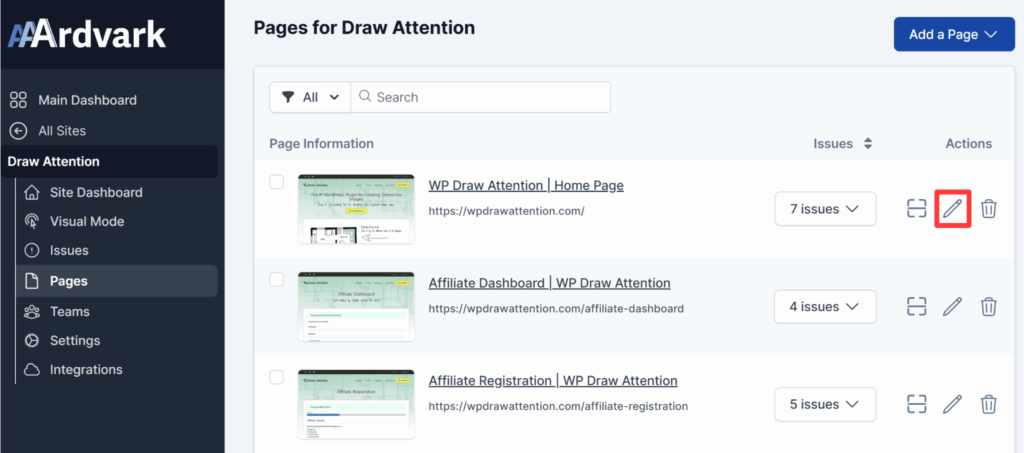Image resolution: width=1024 pixels, height=453 pixels.
Task: Click the edit pencil for Home Page row
Action: (x=953, y=209)
